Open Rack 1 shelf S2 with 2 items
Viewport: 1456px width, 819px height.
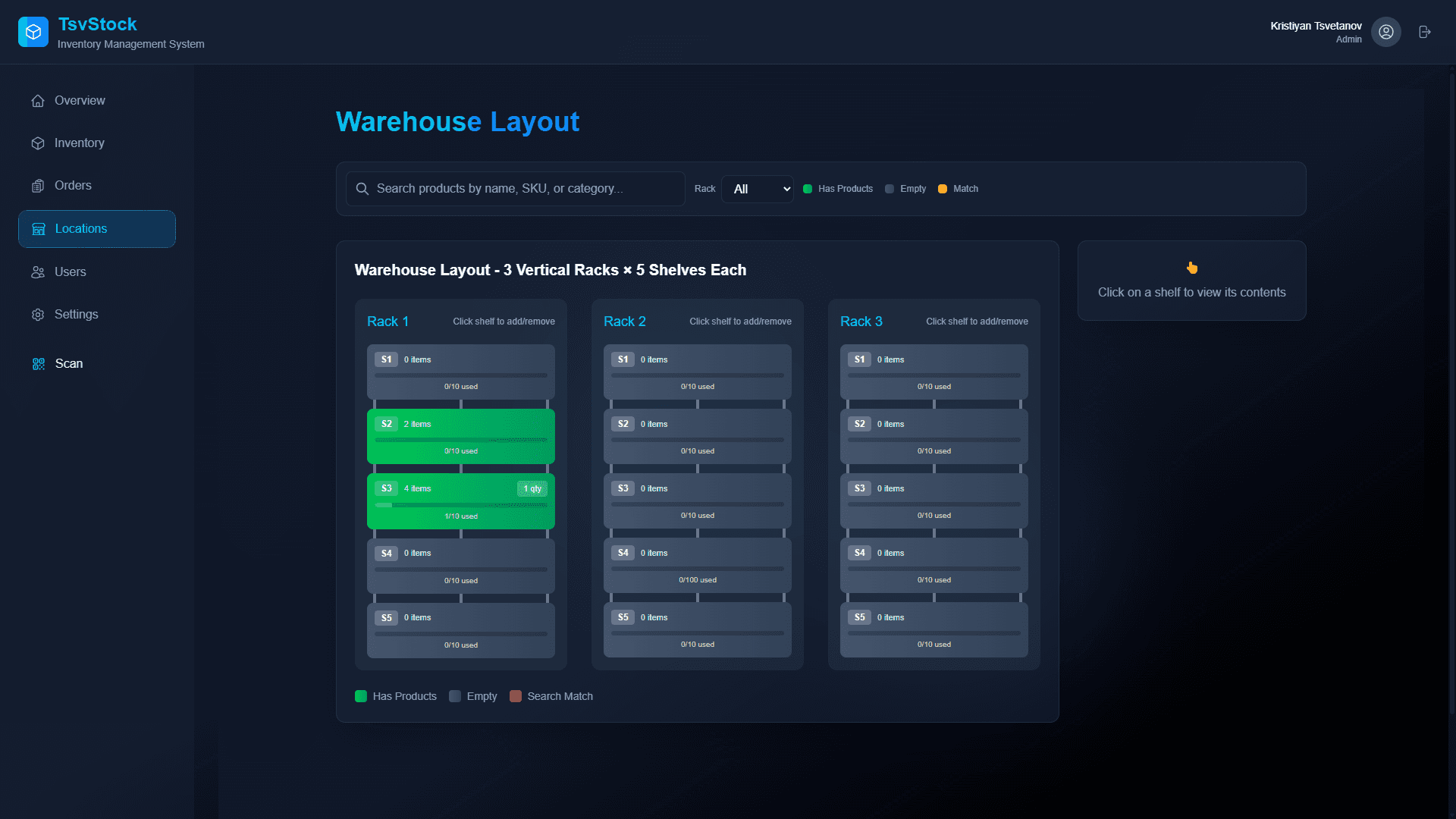pyautogui.click(x=460, y=436)
